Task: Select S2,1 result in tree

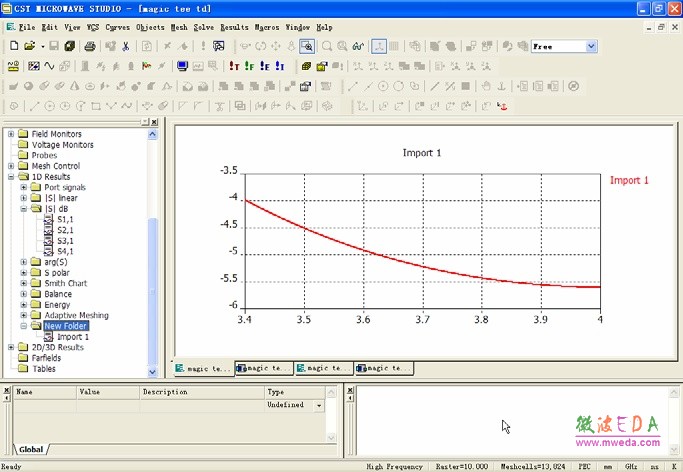Action: pyautogui.click(x=65, y=230)
